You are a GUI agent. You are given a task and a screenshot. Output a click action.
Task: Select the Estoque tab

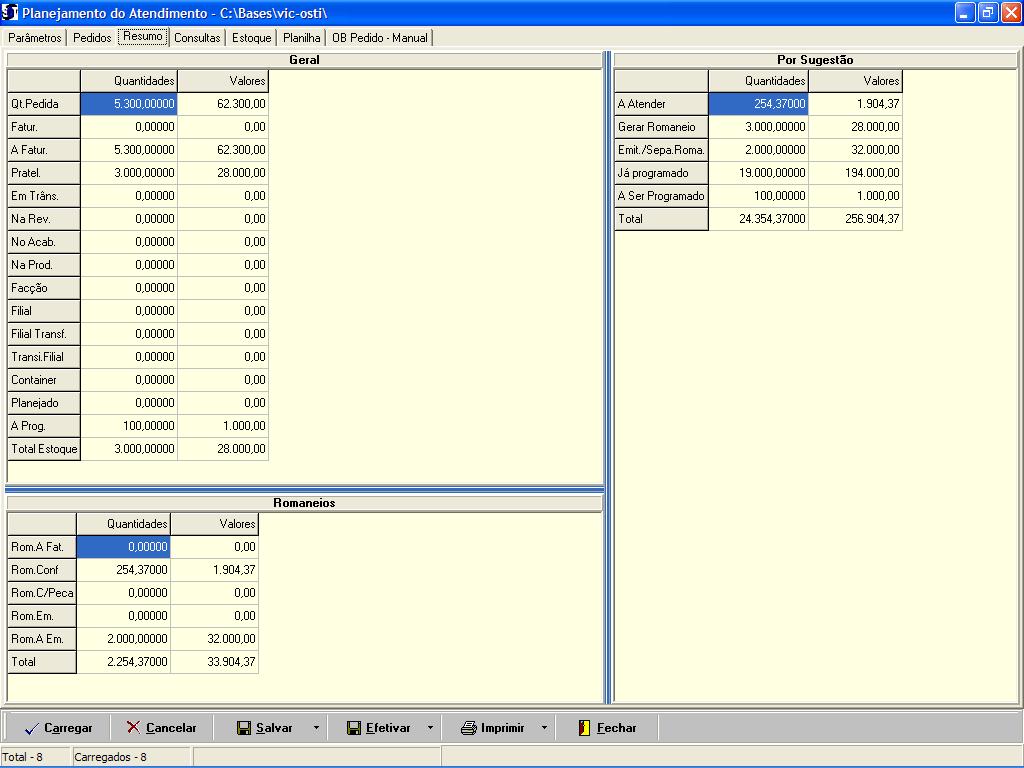click(251, 38)
